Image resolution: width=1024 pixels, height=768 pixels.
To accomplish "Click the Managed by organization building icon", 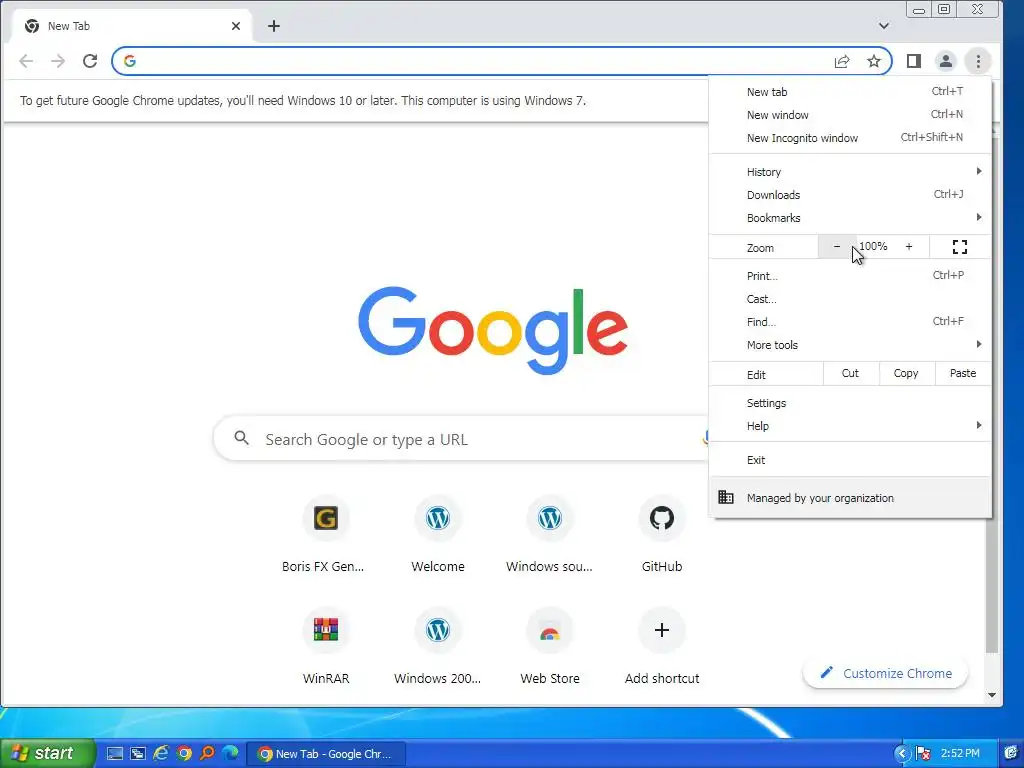I will click(x=726, y=497).
